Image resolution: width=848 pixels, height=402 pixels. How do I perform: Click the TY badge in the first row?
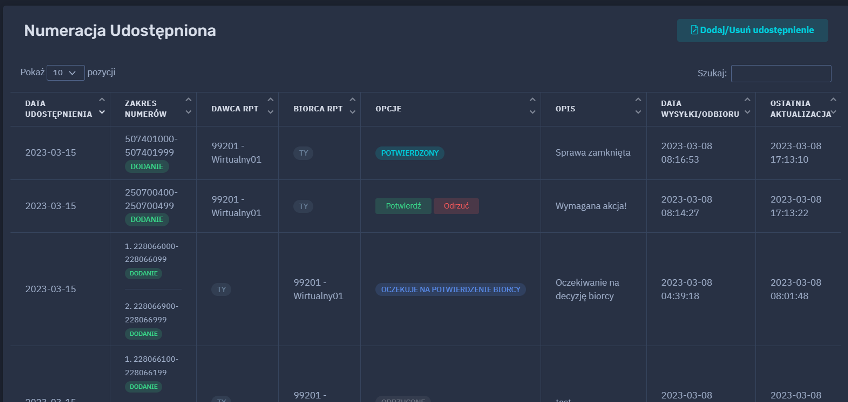pos(303,153)
